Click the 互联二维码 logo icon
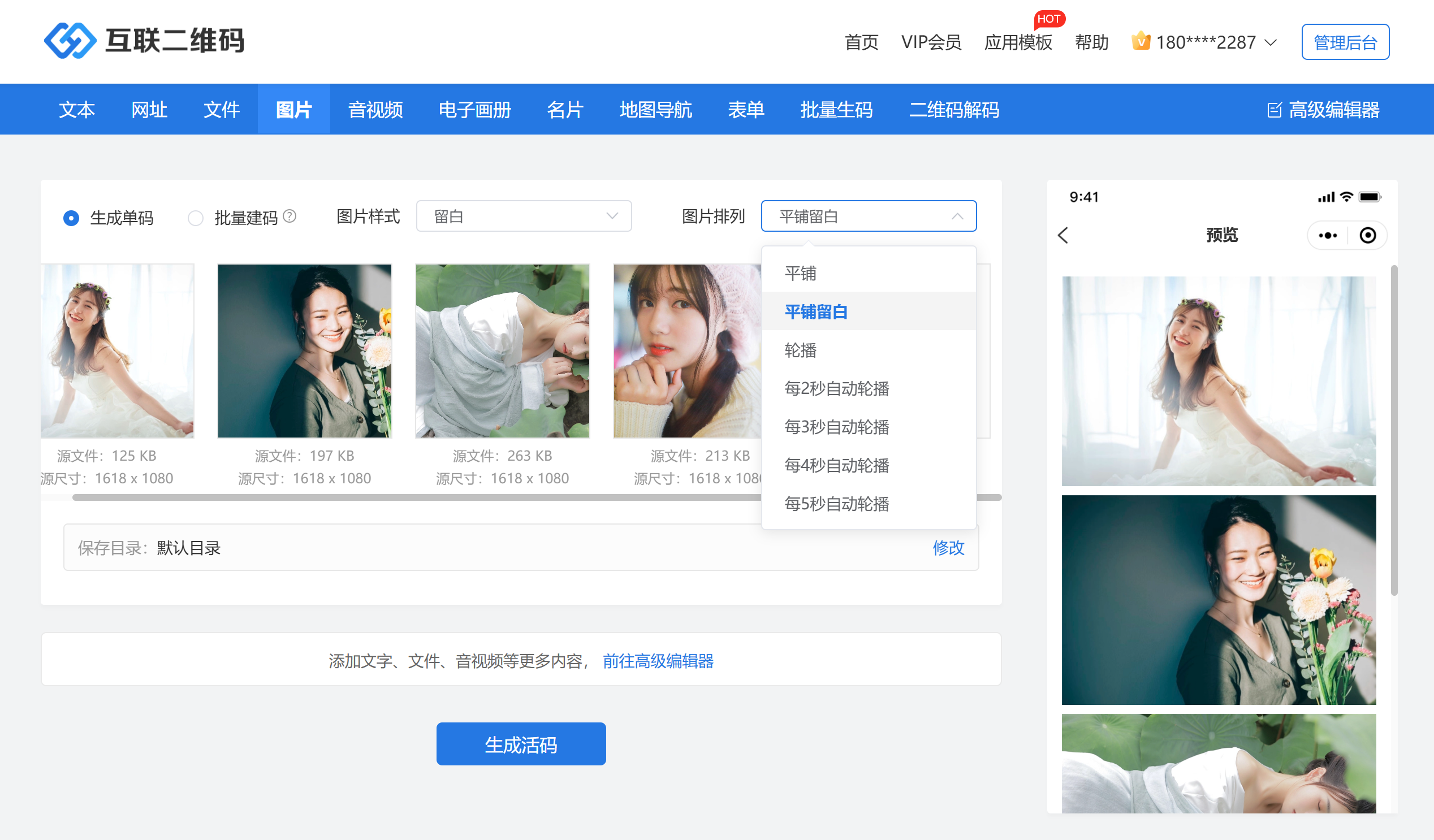Screen dimensions: 1434x840 pos(70,41)
